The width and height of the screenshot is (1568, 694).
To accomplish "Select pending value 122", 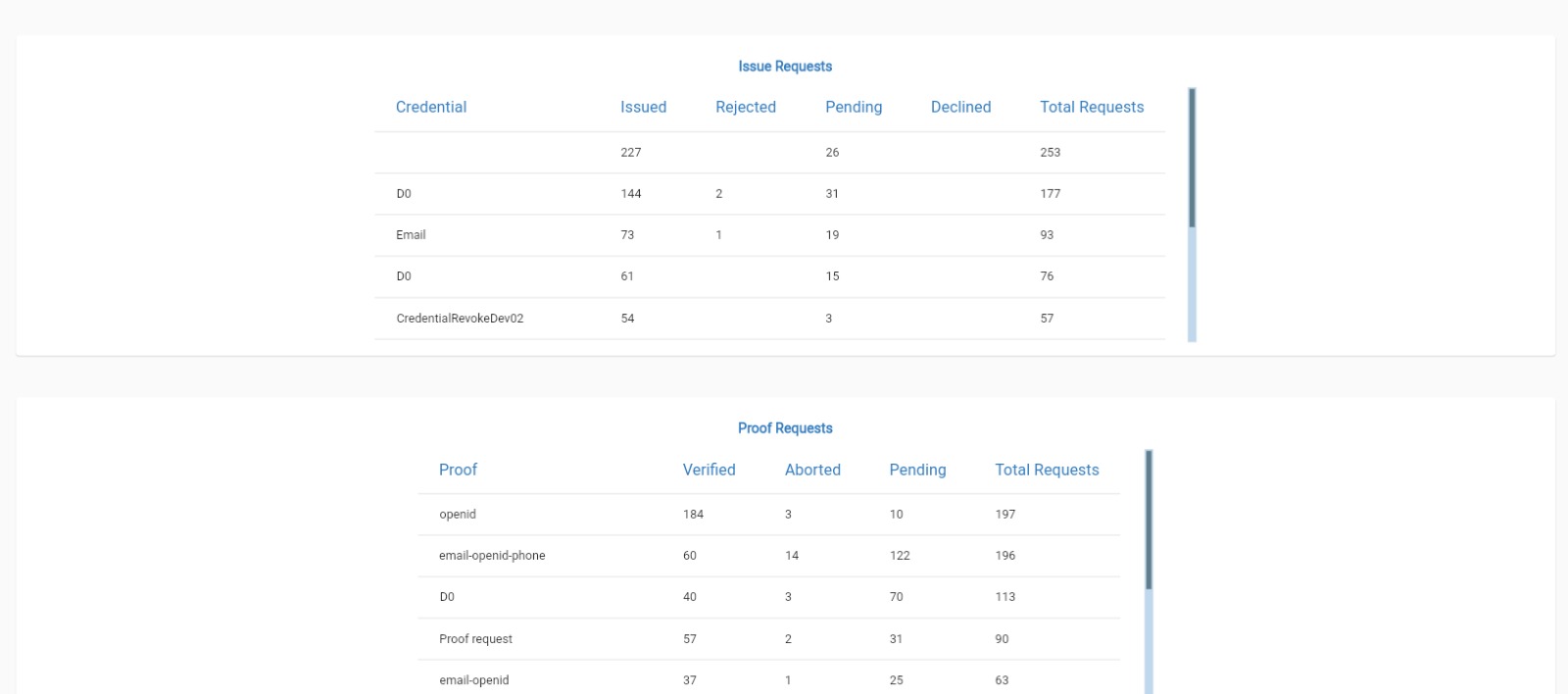I will click(x=900, y=555).
